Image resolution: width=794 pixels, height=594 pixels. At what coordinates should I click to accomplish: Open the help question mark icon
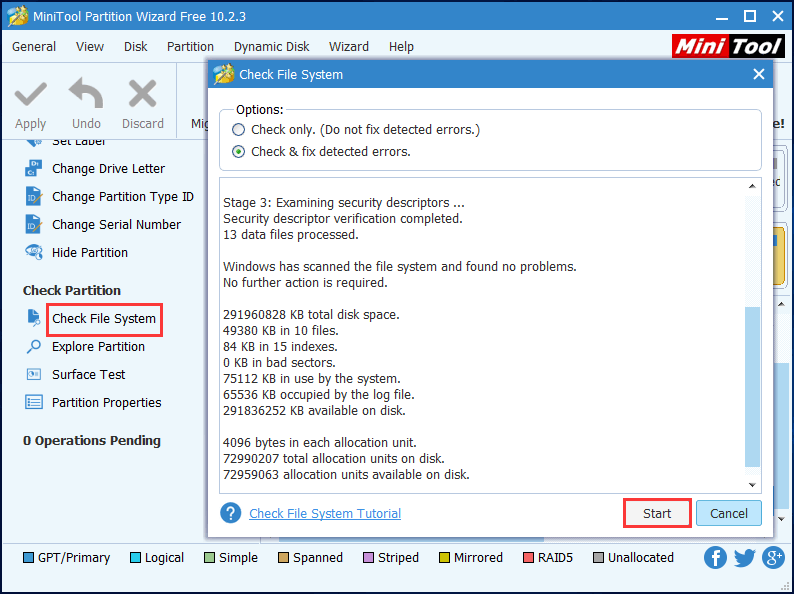(x=231, y=513)
